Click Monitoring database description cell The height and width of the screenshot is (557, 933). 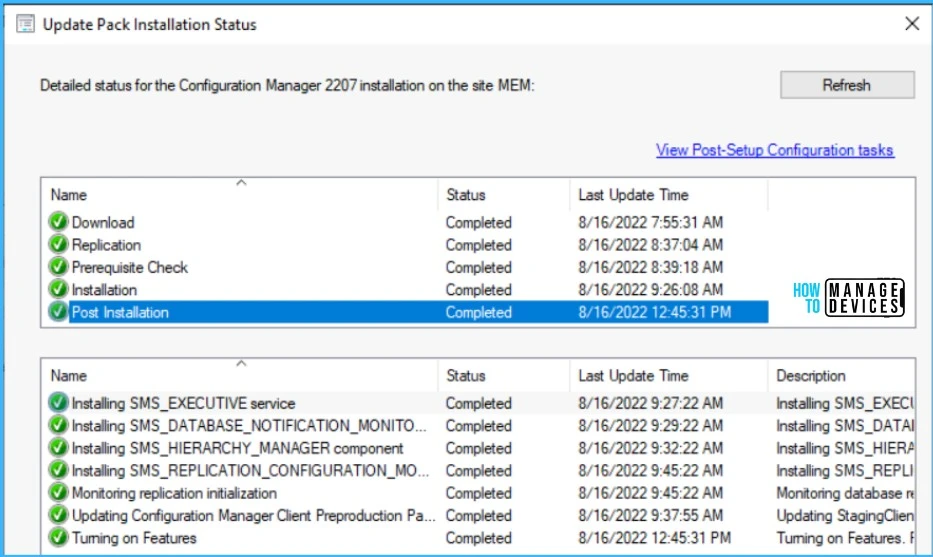pyautogui.click(x=845, y=493)
